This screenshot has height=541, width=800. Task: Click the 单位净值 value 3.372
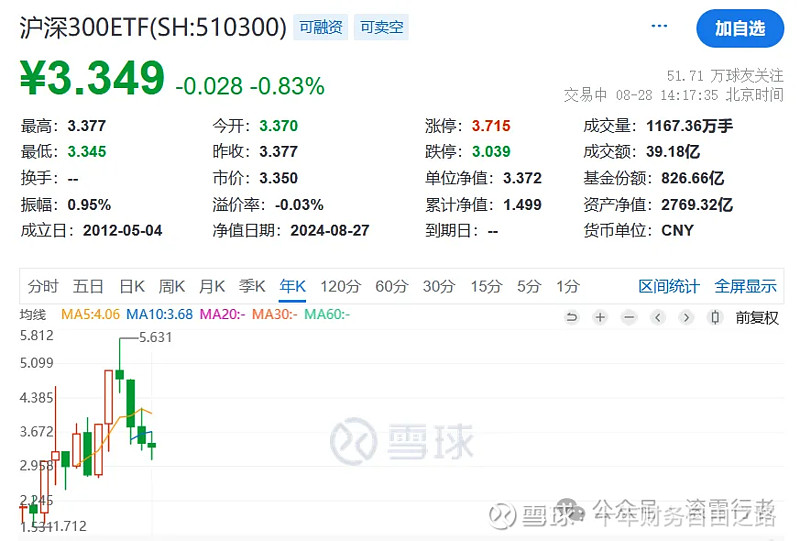(x=522, y=178)
